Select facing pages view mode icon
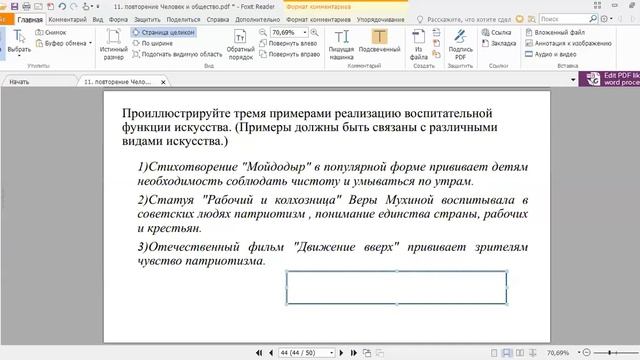The height and width of the screenshot is (360, 640). [520, 353]
